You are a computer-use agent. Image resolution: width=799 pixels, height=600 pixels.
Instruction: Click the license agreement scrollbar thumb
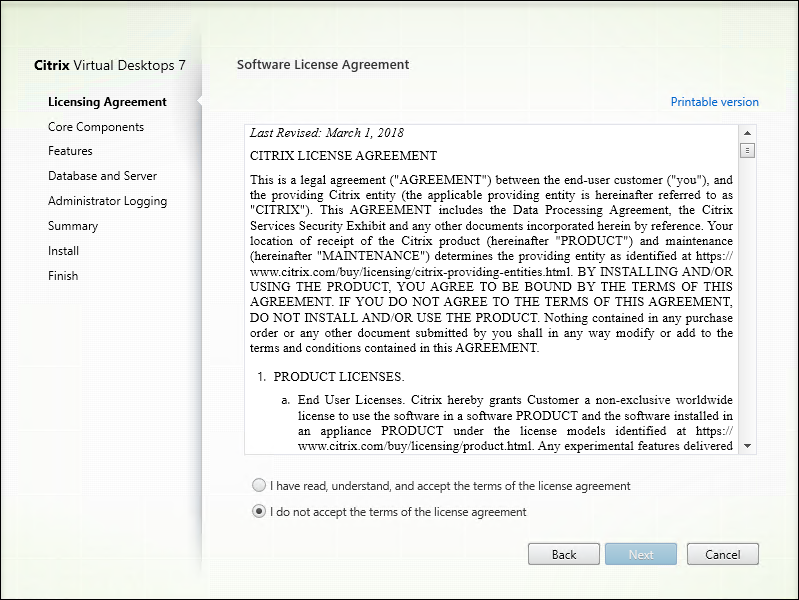pos(747,151)
